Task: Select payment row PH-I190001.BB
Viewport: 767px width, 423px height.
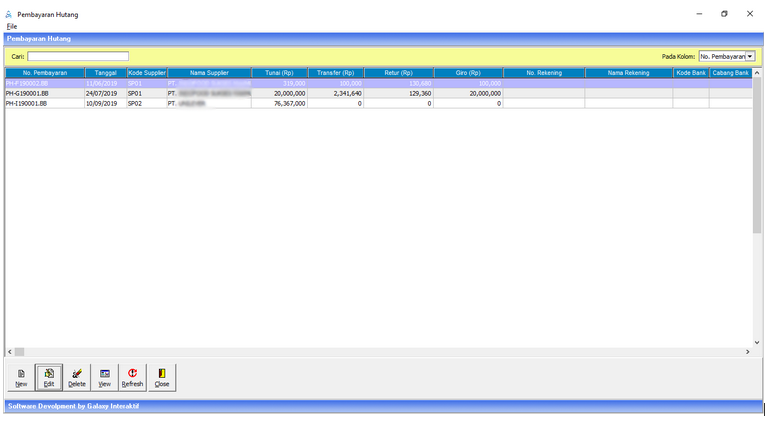Action: click(44, 103)
